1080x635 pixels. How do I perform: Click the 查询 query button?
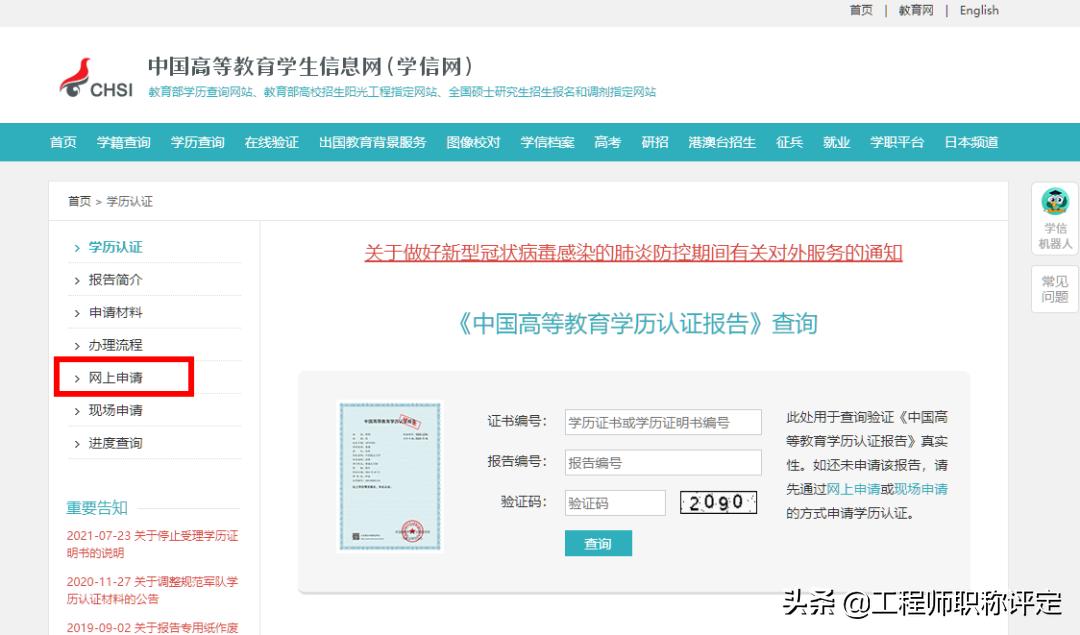point(598,543)
